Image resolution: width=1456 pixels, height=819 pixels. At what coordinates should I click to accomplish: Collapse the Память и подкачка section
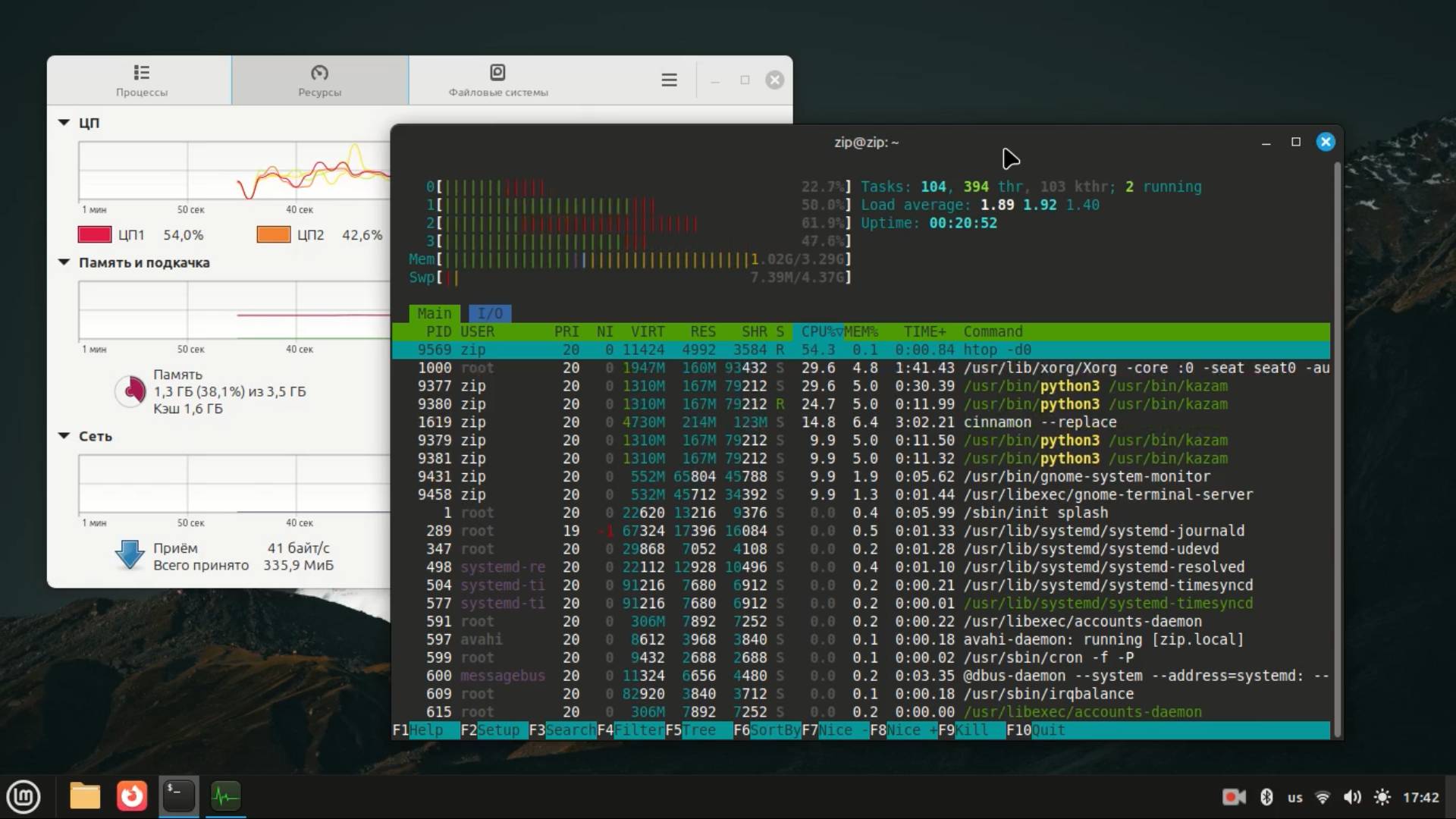(x=64, y=262)
